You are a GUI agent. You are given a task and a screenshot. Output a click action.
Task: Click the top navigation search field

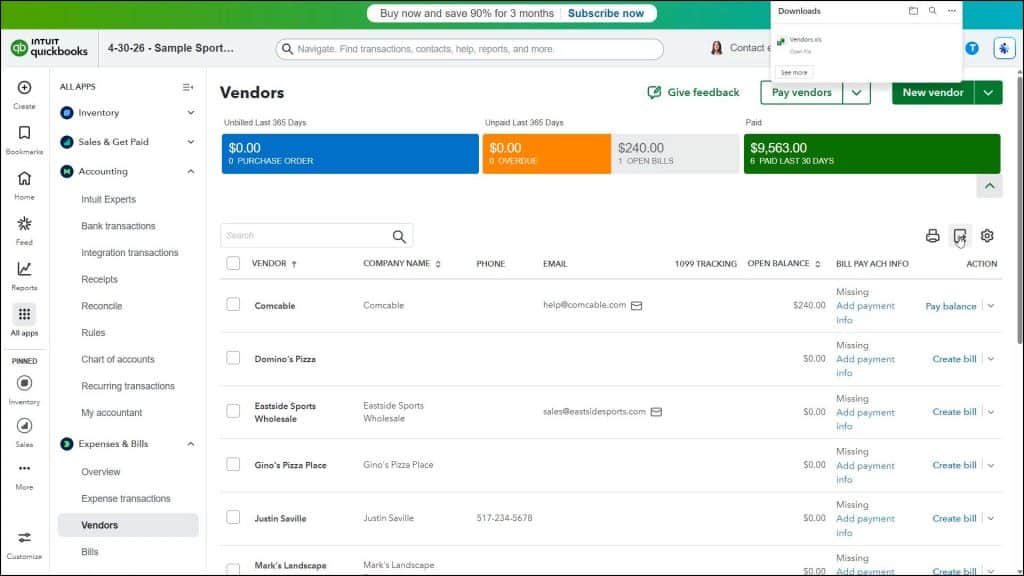470,49
